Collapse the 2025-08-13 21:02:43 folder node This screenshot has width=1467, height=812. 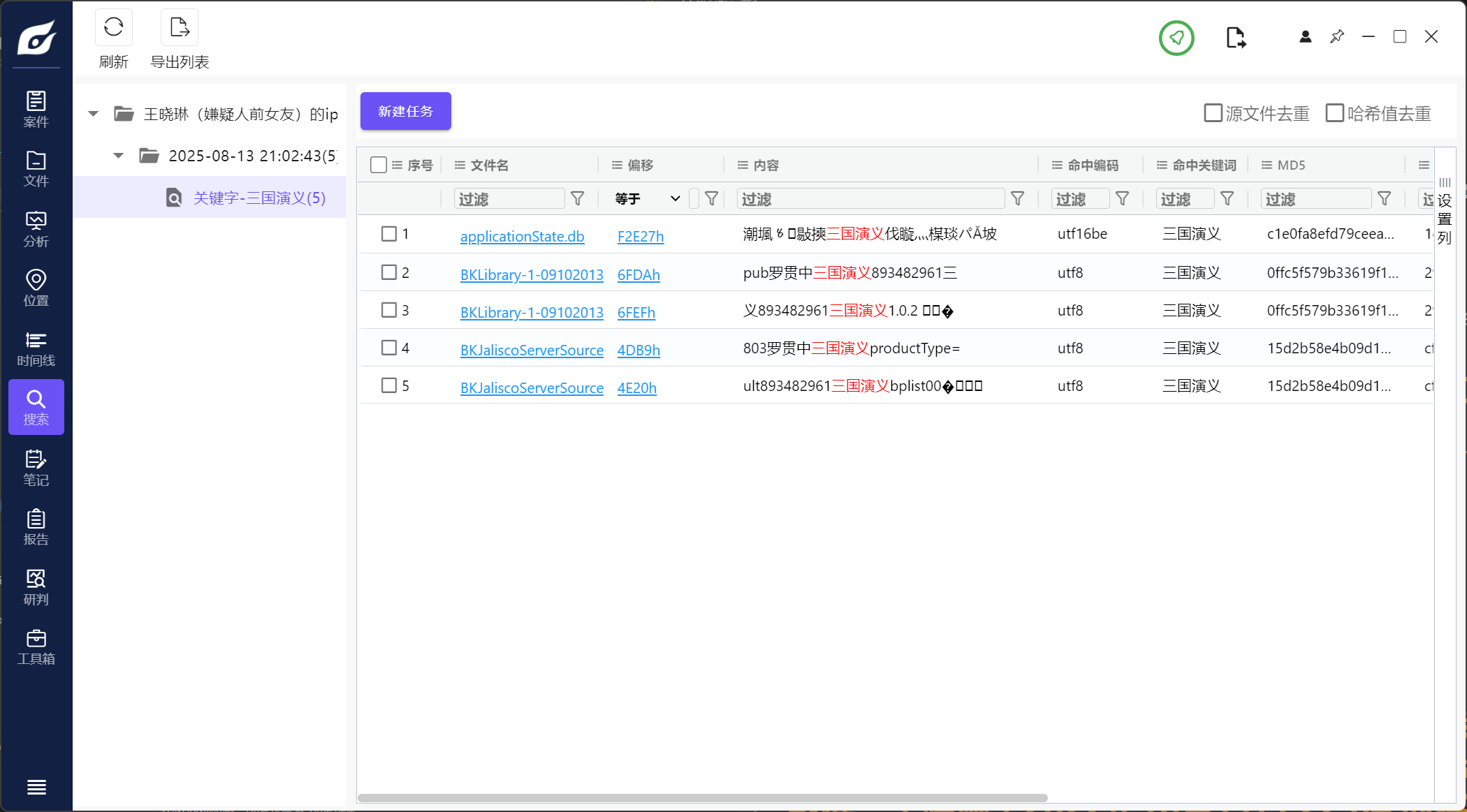(x=119, y=156)
